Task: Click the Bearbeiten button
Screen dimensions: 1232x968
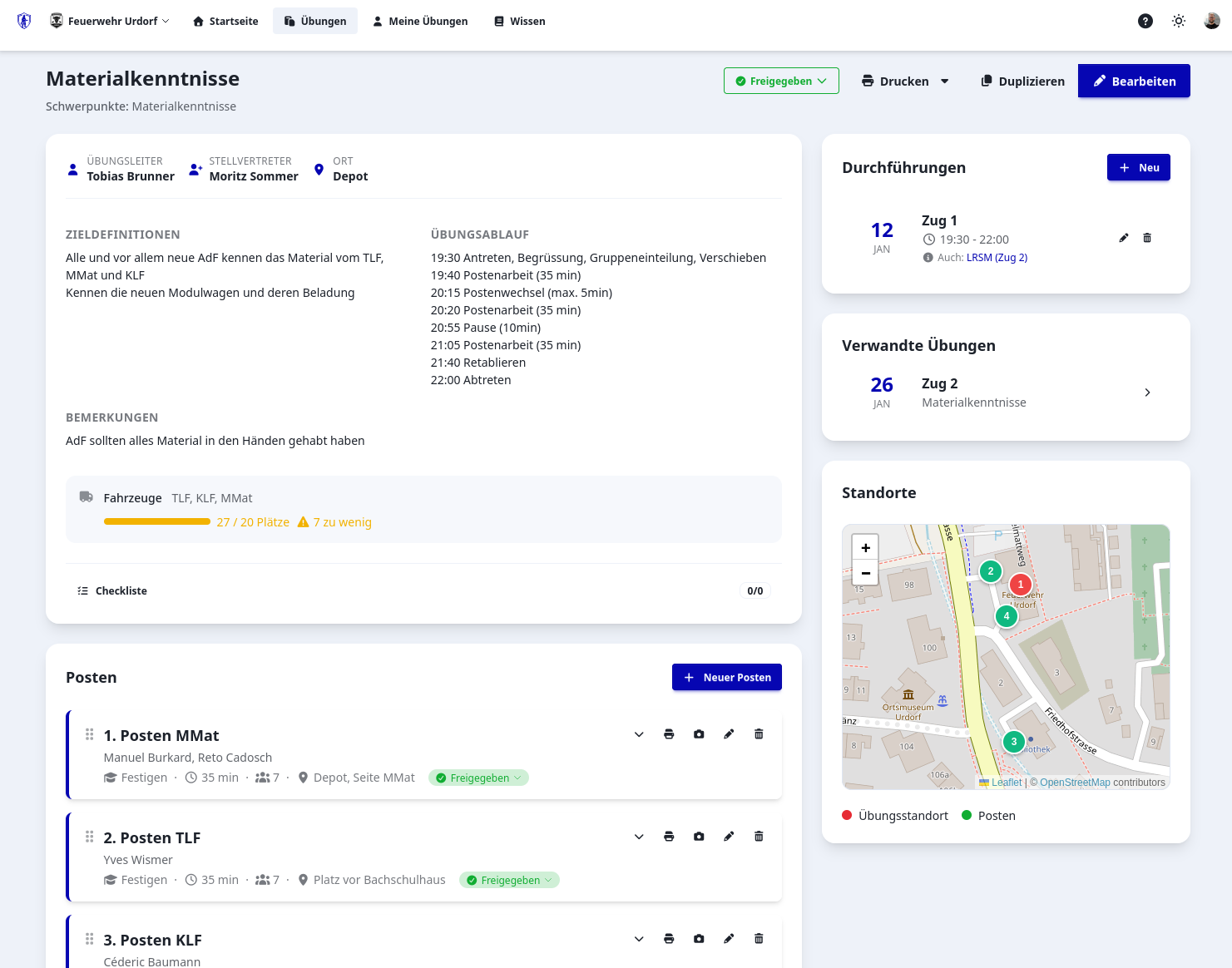Action: pyautogui.click(x=1134, y=81)
